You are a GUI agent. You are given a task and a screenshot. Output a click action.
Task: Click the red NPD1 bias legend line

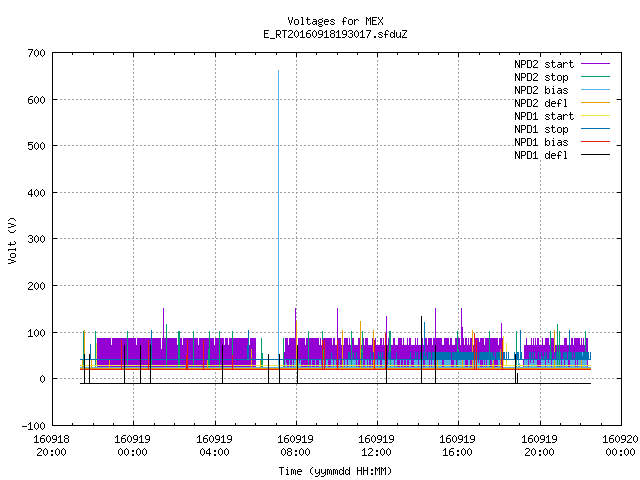(595, 142)
